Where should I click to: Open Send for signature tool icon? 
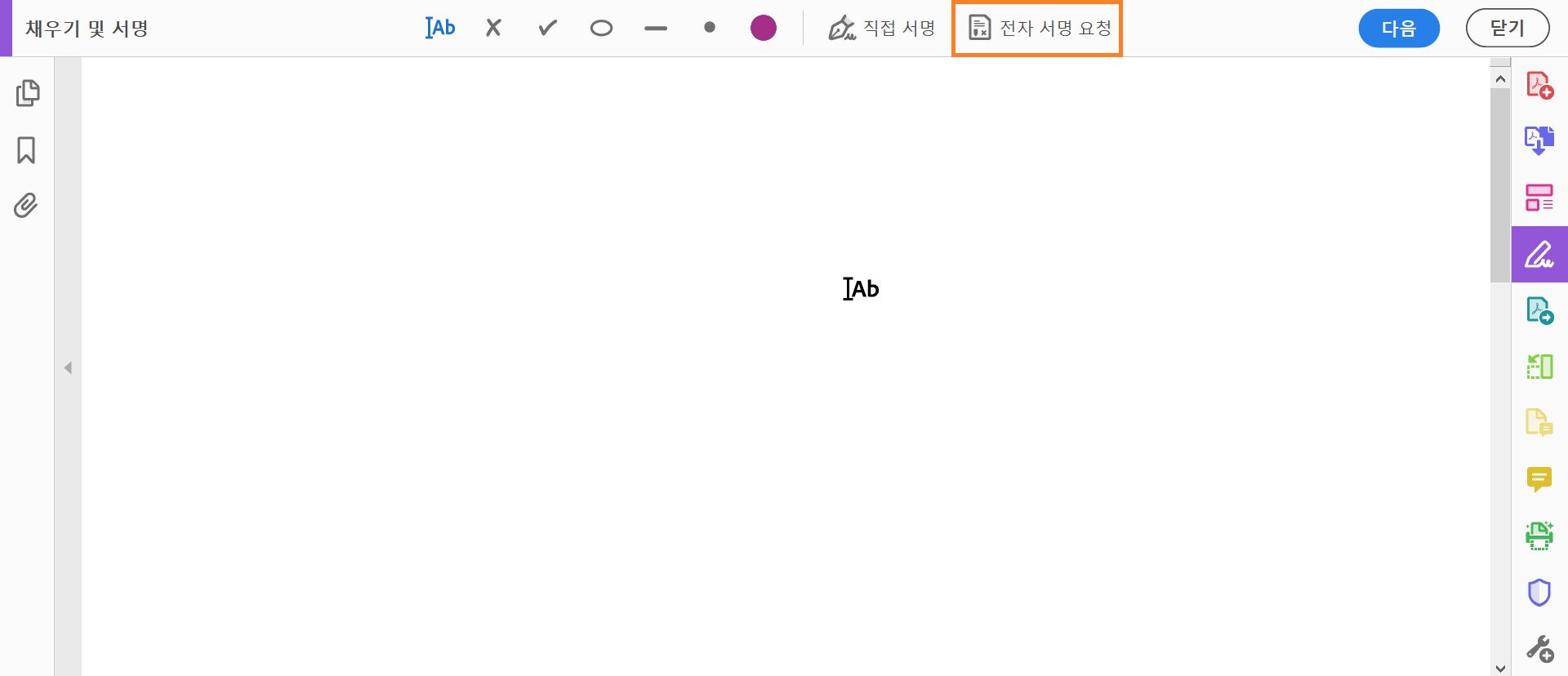pos(1539,310)
